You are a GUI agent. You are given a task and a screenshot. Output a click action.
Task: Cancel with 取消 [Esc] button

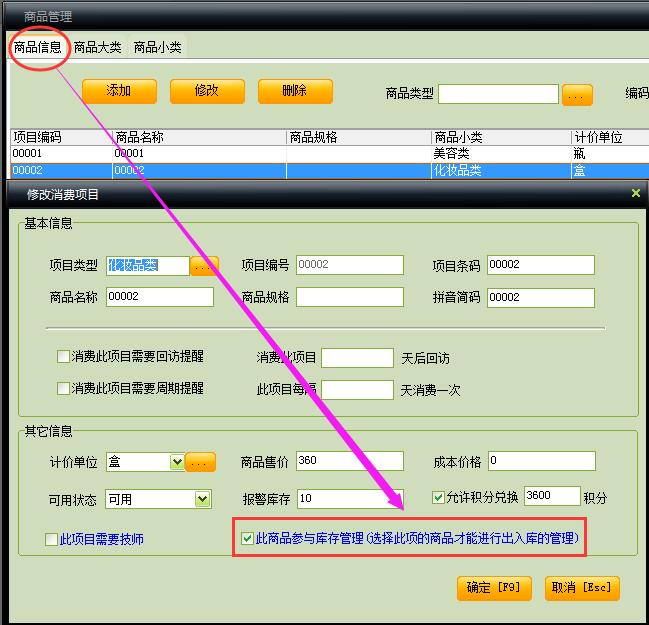pos(582,588)
